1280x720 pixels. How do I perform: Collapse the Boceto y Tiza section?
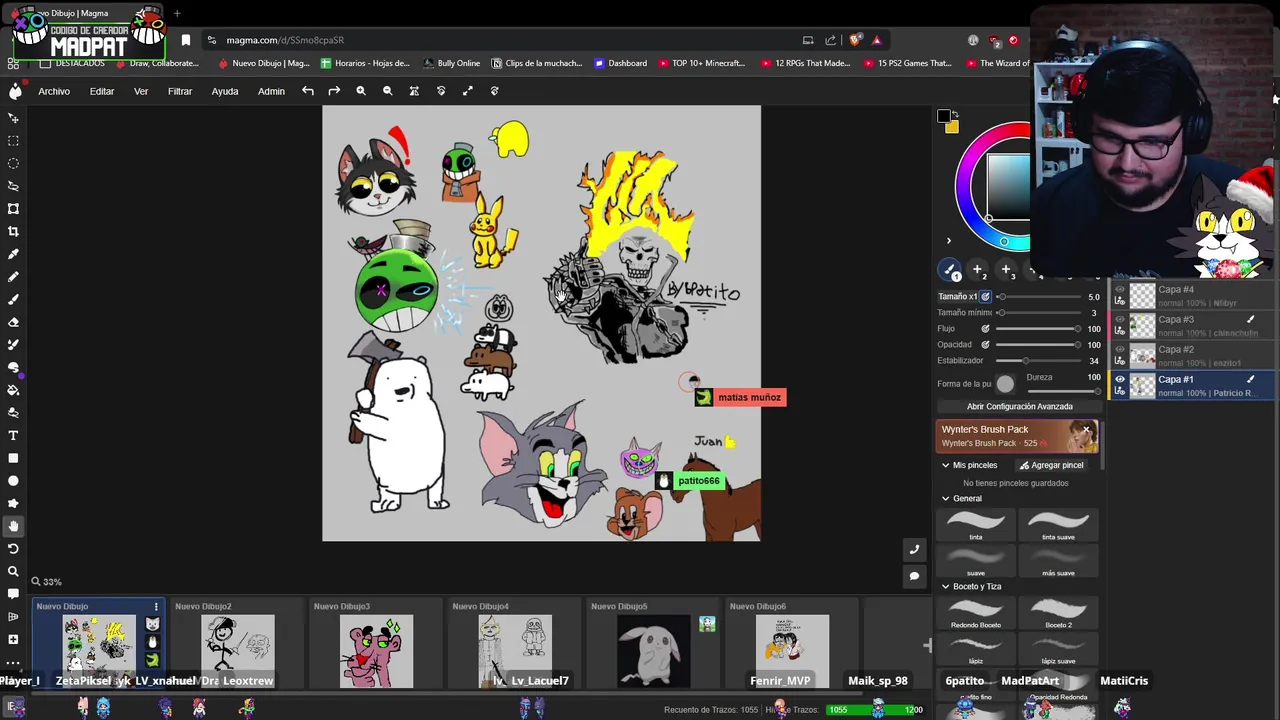click(x=945, y=586)
